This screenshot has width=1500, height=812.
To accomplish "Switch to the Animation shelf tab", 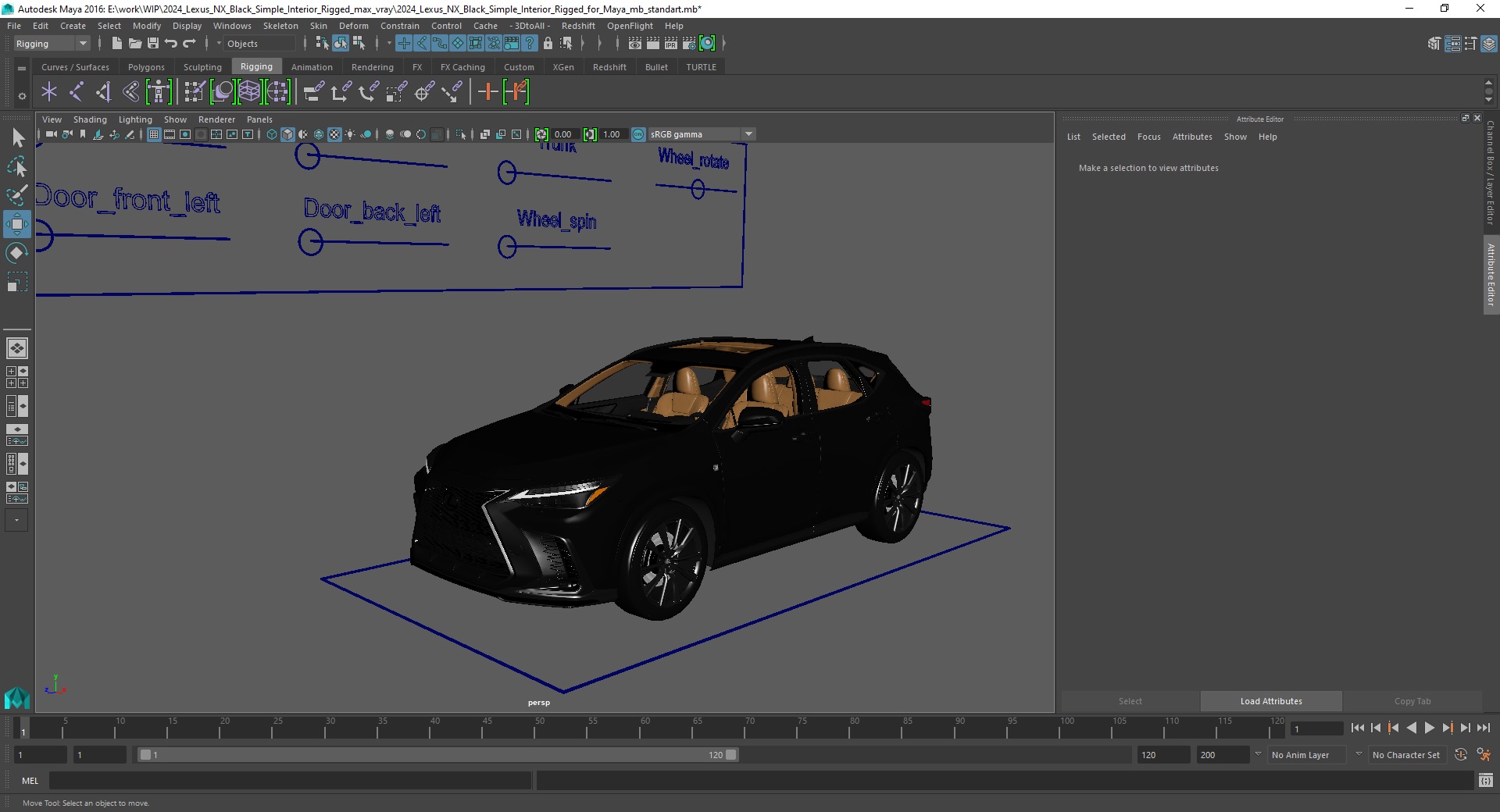I will click(312, 67).
